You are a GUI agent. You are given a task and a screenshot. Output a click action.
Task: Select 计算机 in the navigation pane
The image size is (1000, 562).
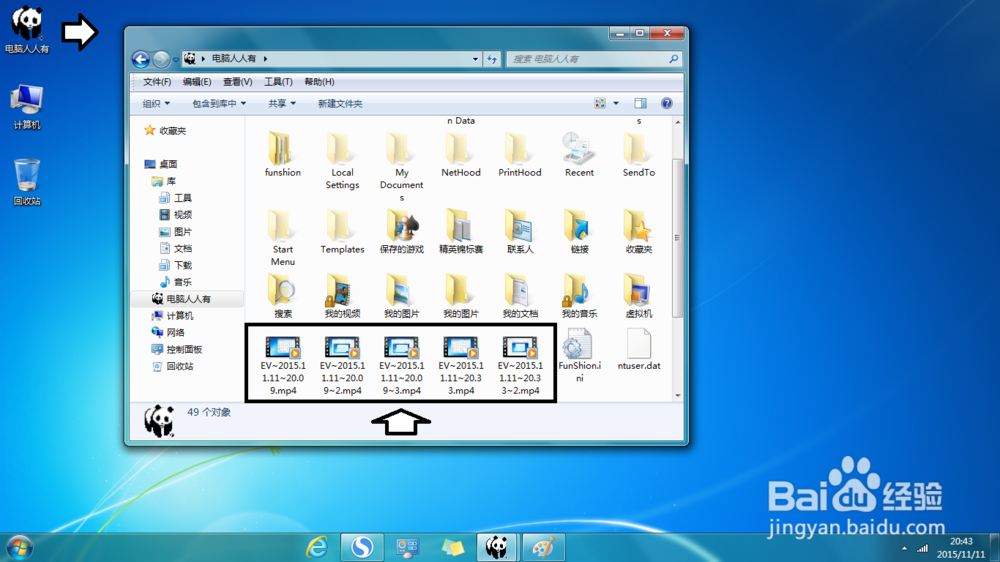(x=172, y=316)
